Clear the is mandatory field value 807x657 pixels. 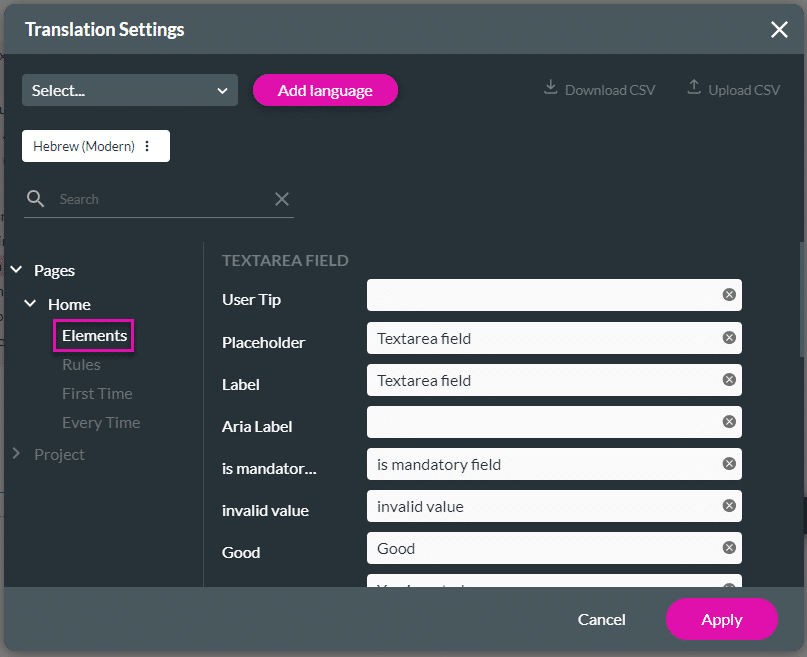(729, 464)
